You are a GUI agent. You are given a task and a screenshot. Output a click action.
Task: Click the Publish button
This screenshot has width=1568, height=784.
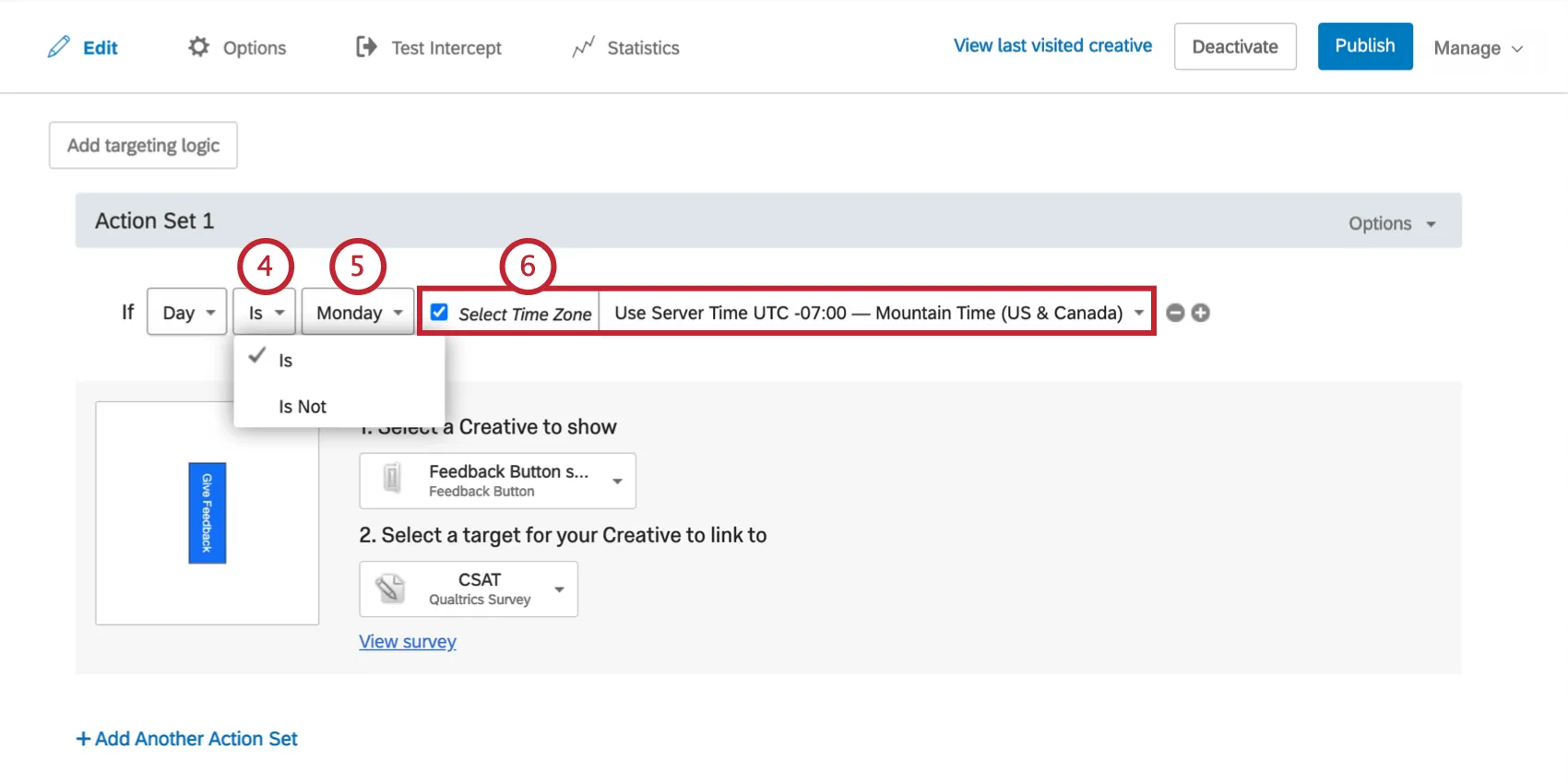1364,46
